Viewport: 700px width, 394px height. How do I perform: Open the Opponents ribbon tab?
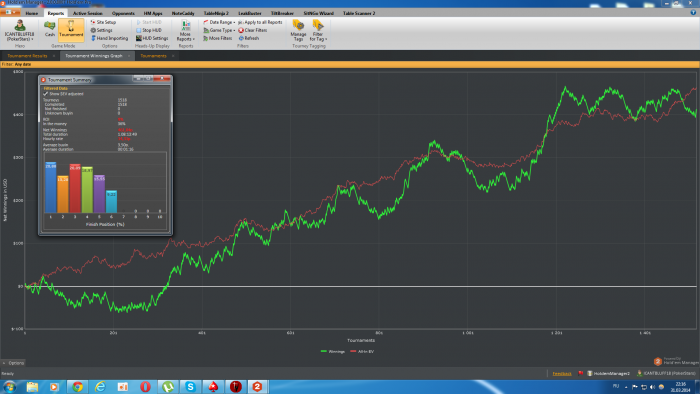click(x=123, y=13)
